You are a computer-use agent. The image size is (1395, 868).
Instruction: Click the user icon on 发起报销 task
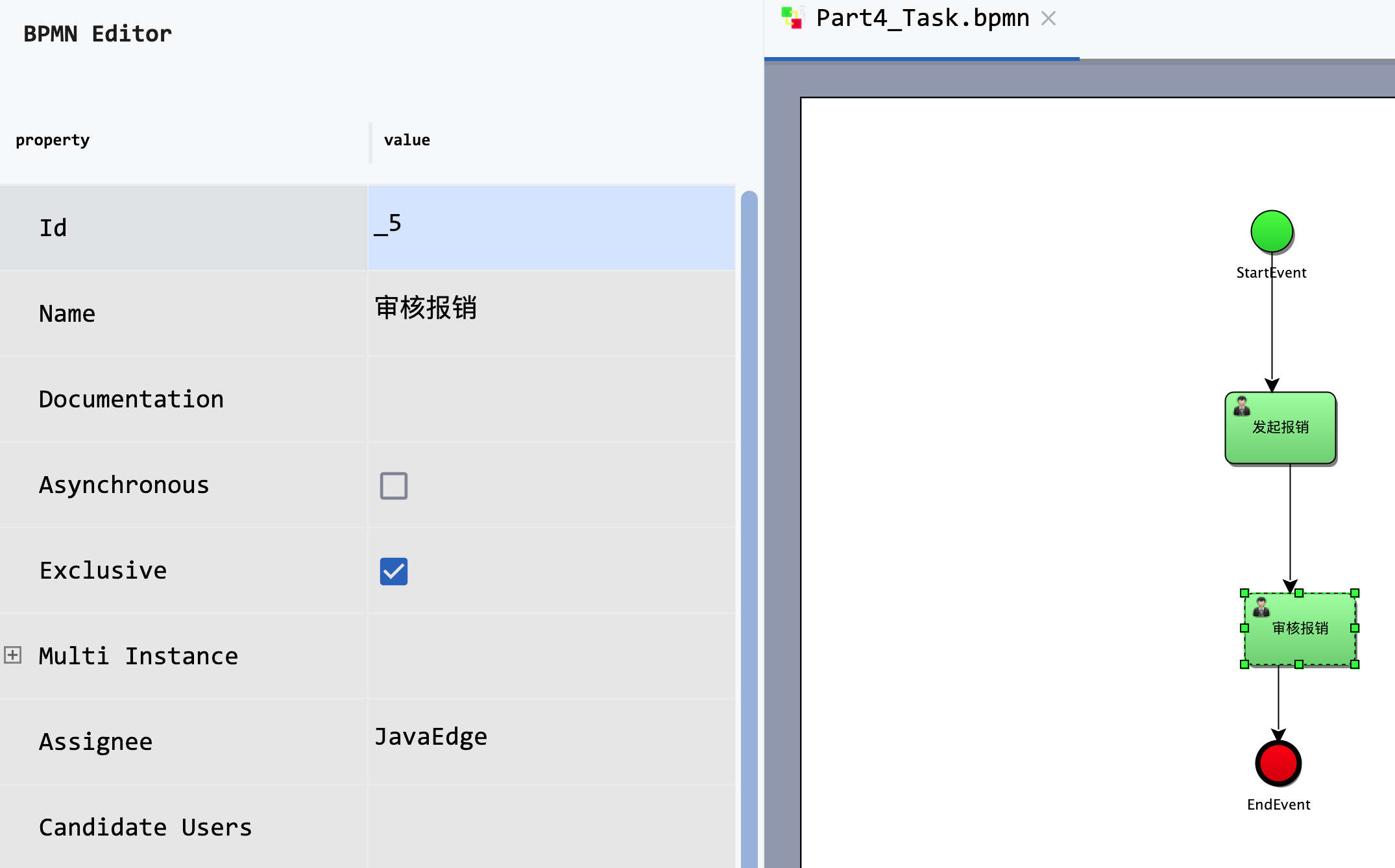pos(1242,407)
